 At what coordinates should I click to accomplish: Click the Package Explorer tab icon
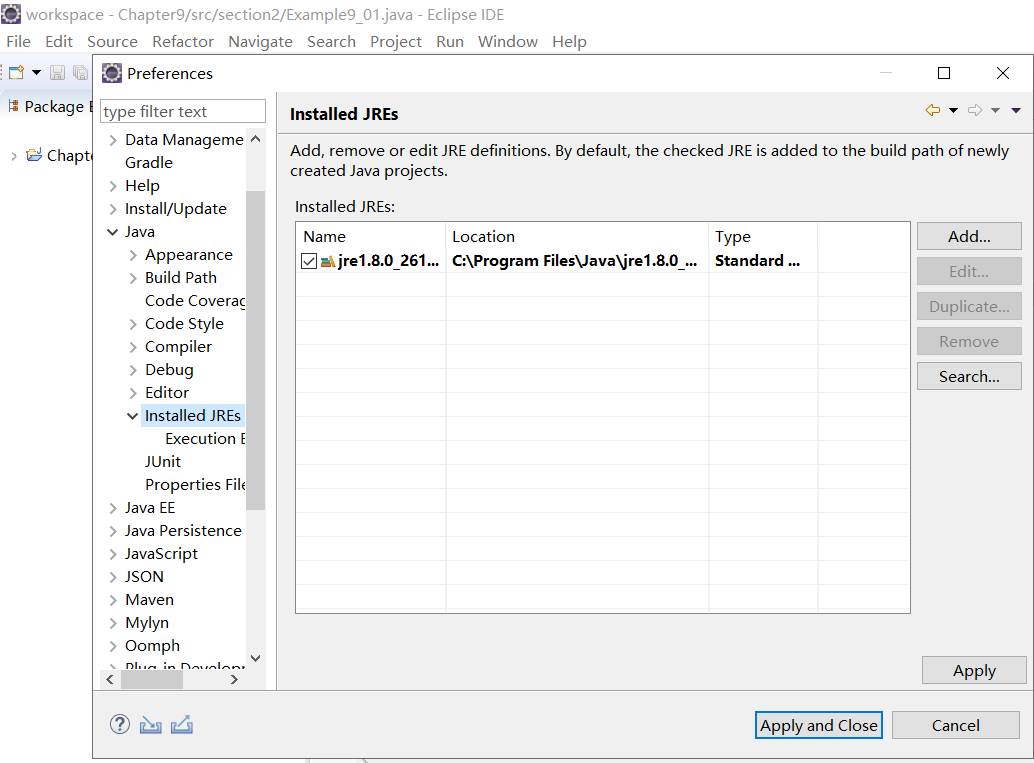point(13,106)
